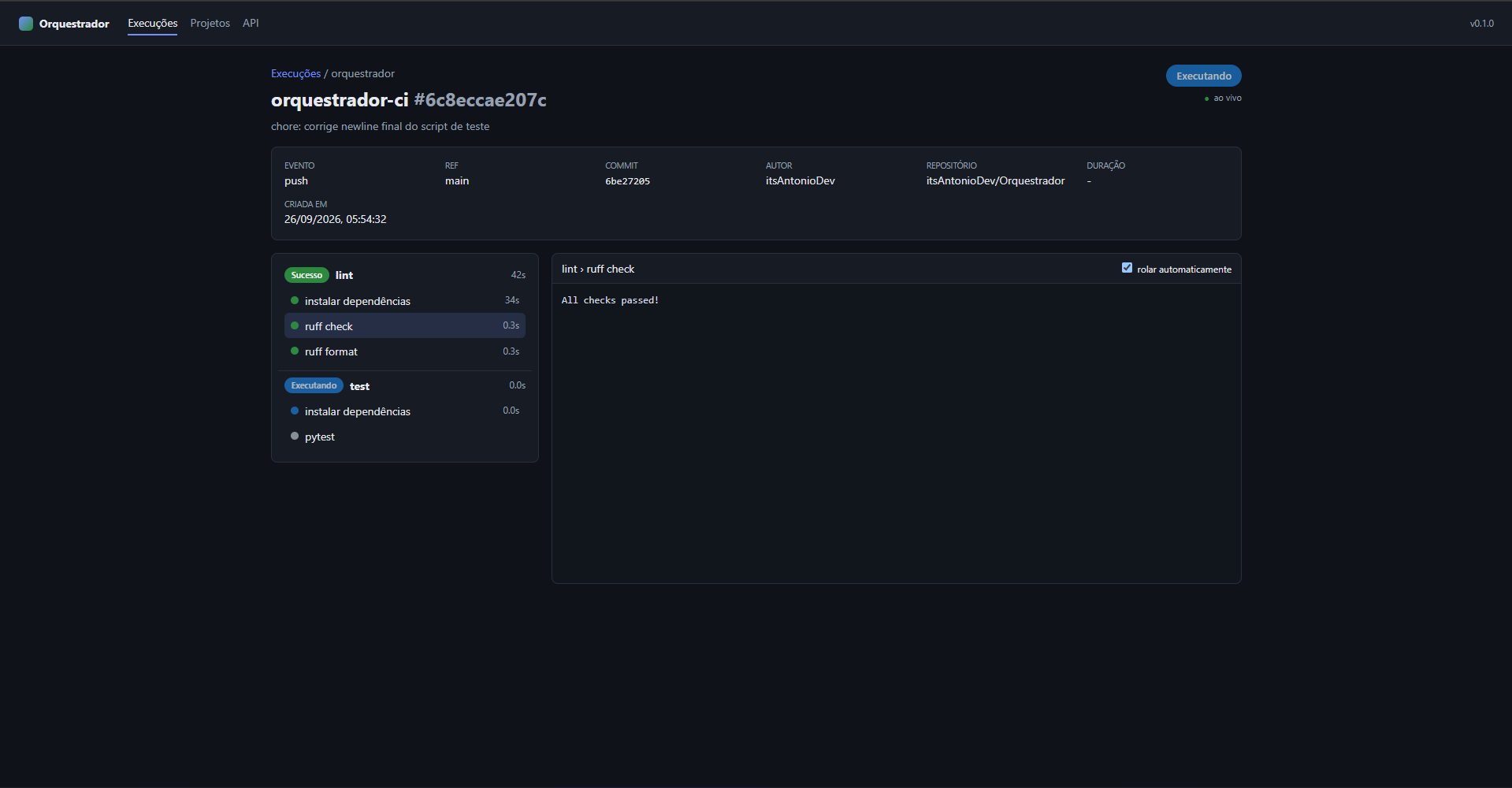This screenshot has height=788, width=1512.
Task: Open the API tab
Action: (x=251, y=24)
